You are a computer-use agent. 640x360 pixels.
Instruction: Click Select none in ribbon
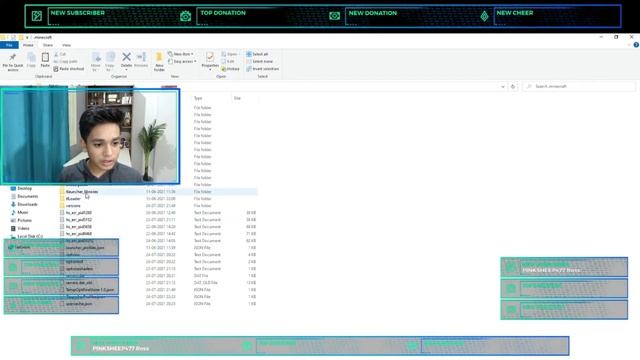click(x=259, y=61)
